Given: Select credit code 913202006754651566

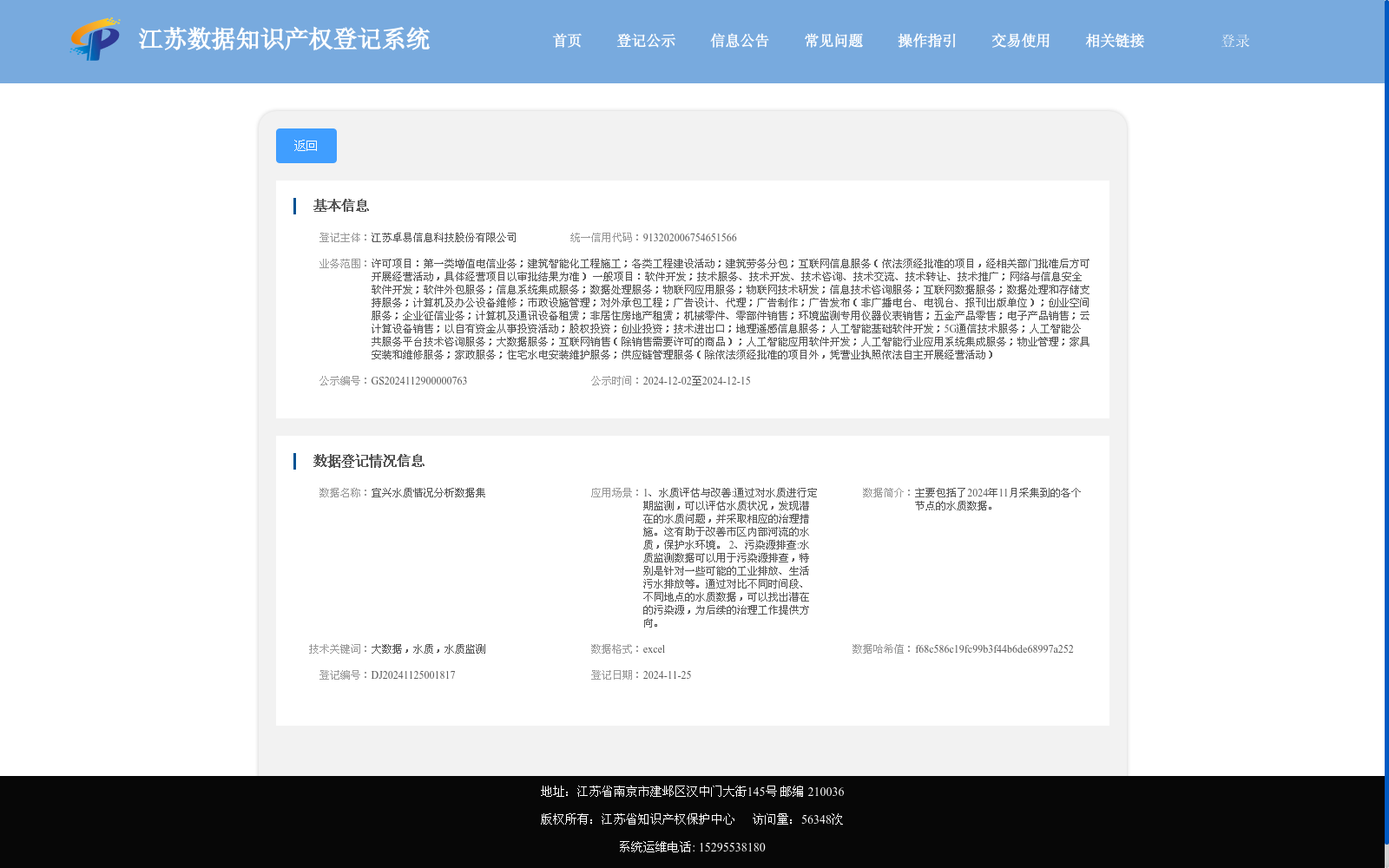Looking at the screenshot, I should 689,238.
